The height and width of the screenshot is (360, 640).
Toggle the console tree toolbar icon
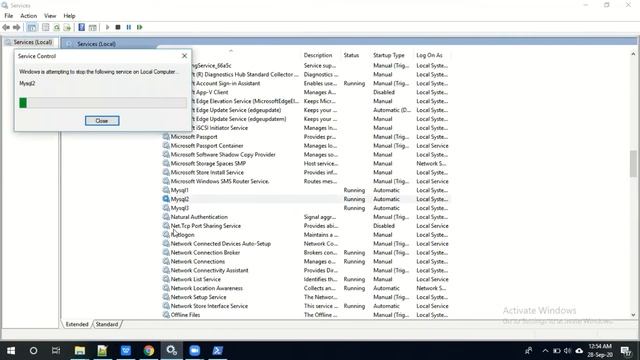[31, 27]
